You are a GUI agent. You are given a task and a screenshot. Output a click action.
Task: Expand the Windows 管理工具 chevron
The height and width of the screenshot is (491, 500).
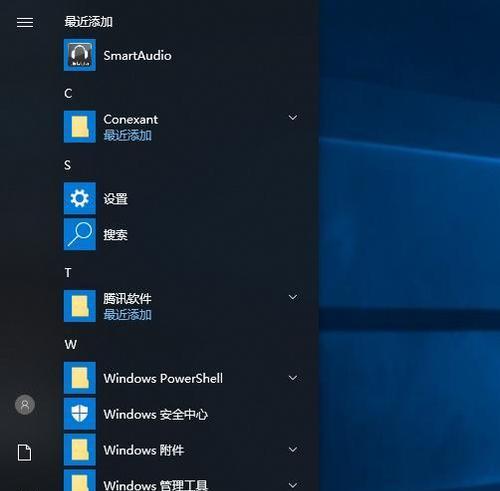coord(293,485)
